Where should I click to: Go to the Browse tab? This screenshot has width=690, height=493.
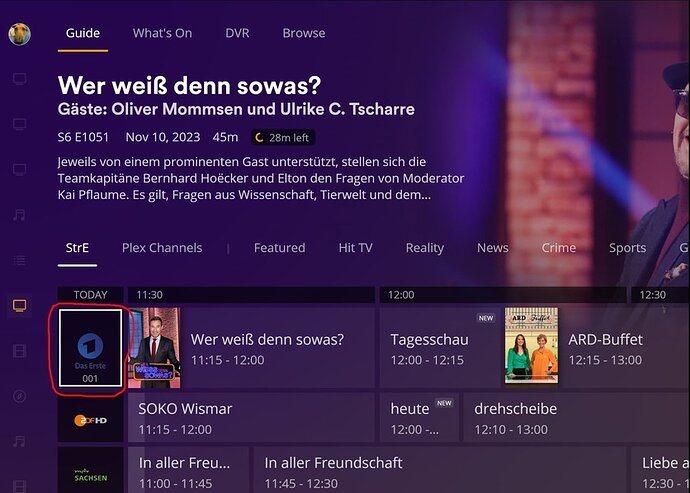point(304,33)
